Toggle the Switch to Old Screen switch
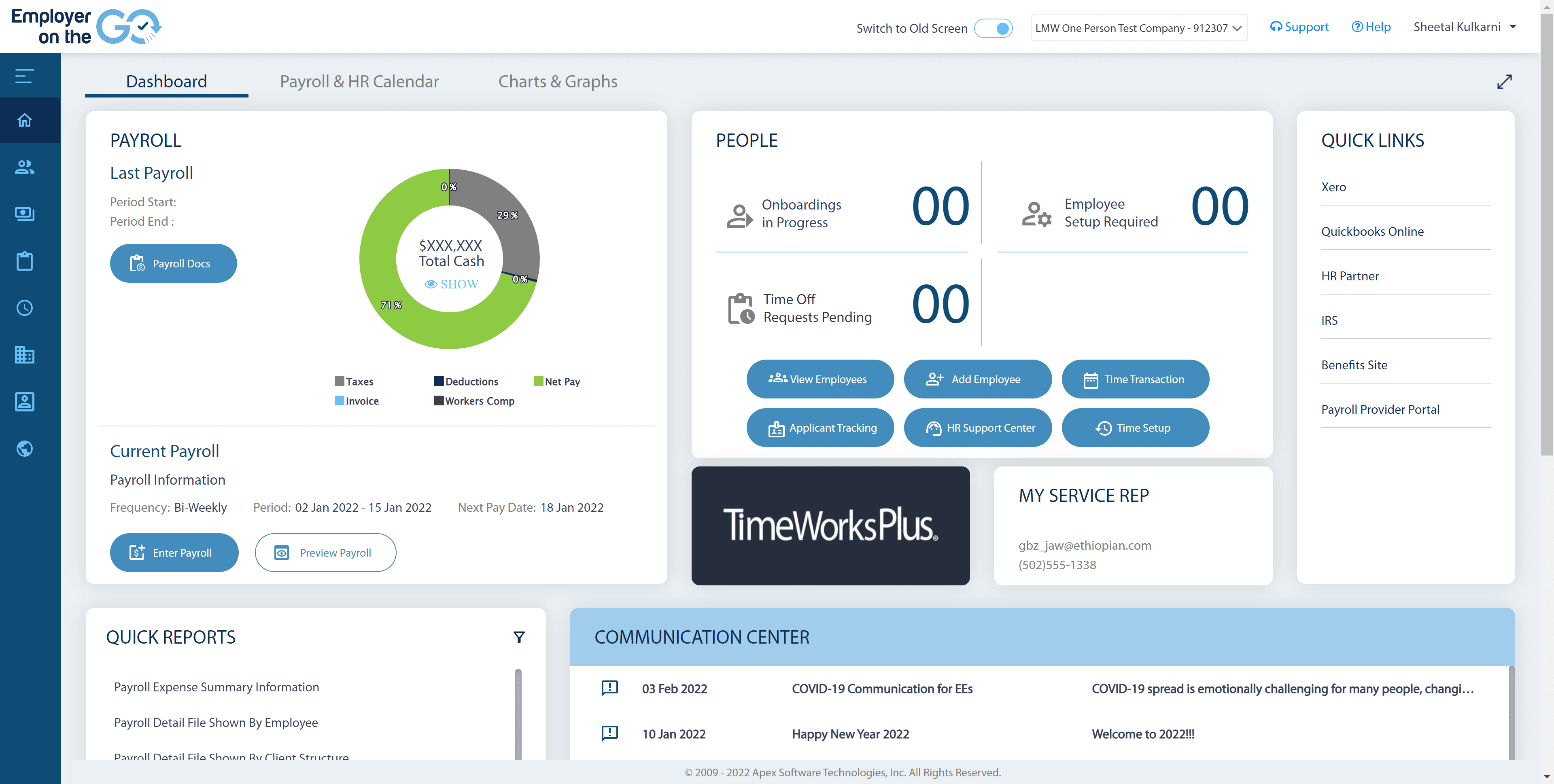The image size is (1554, 784). [994, 28]
